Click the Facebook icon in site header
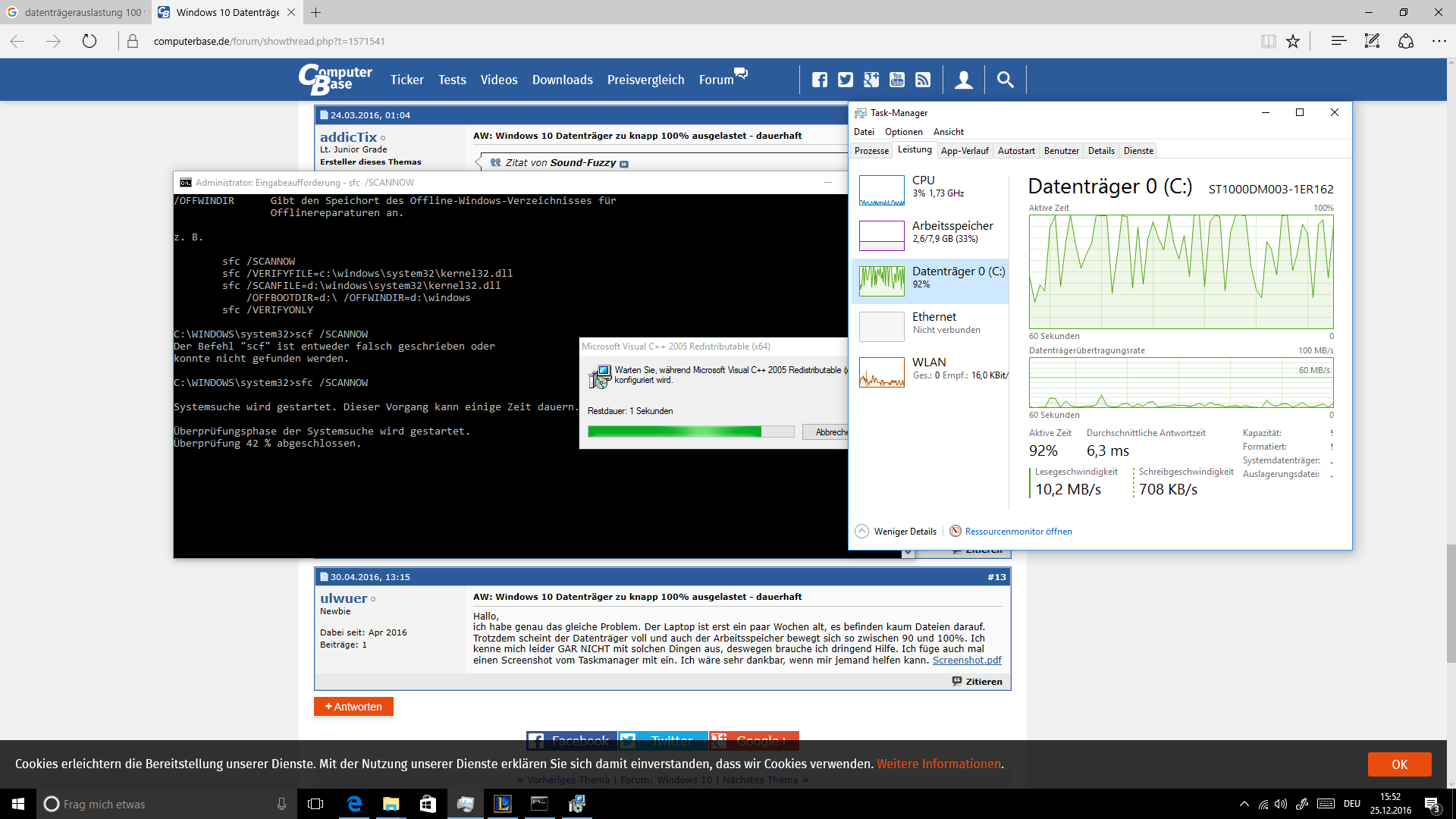This screenshot has height=819, width=1456. click(x=820, y=80)
